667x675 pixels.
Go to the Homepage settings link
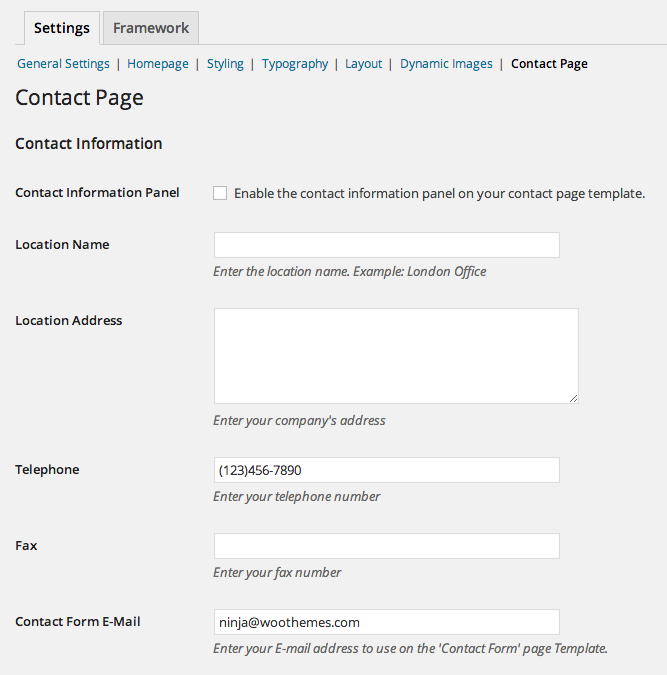click(x=158, y=64)
